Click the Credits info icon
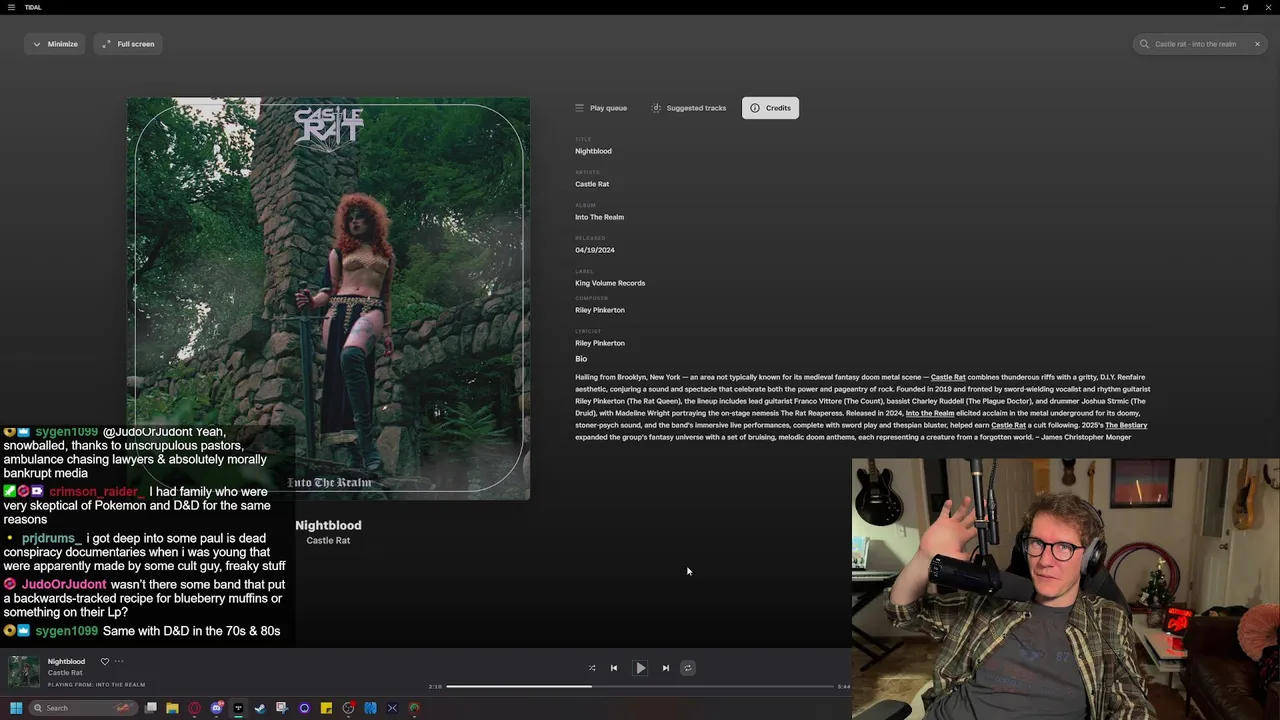Screen dimensions: 1280x720 click(x=755, y=108)
